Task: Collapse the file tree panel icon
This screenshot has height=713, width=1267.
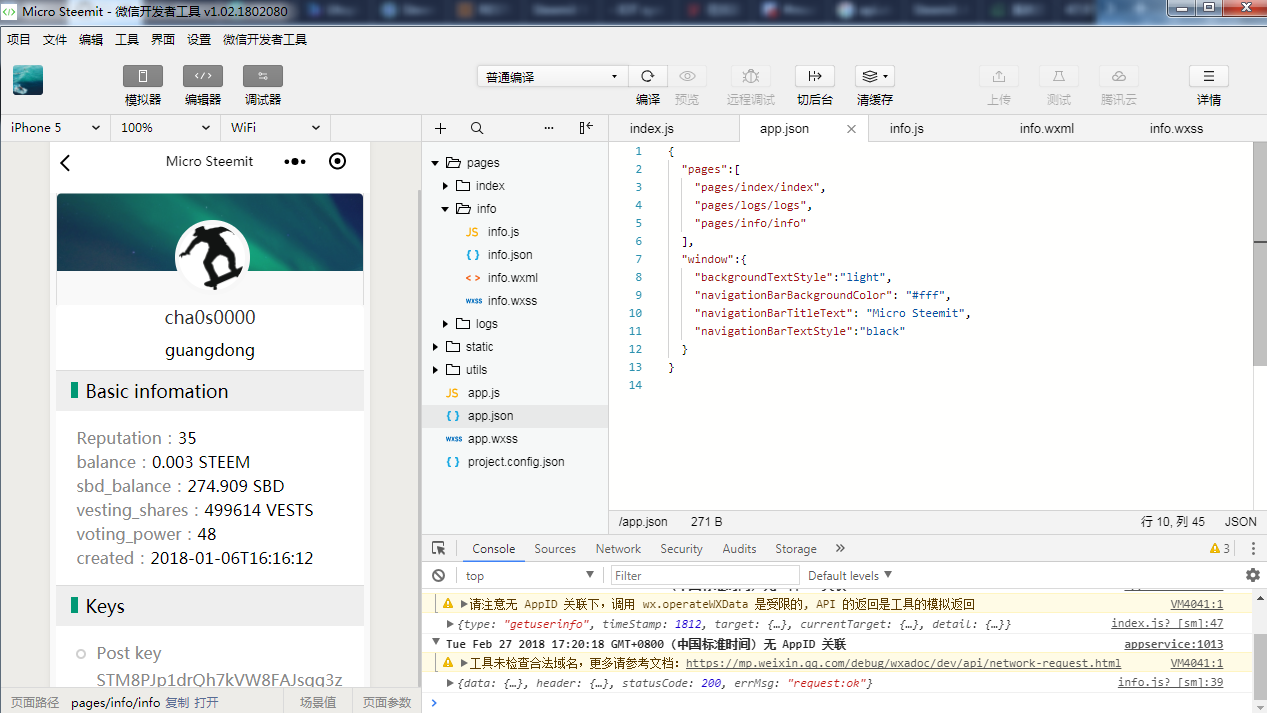Action: pos(586,128)
